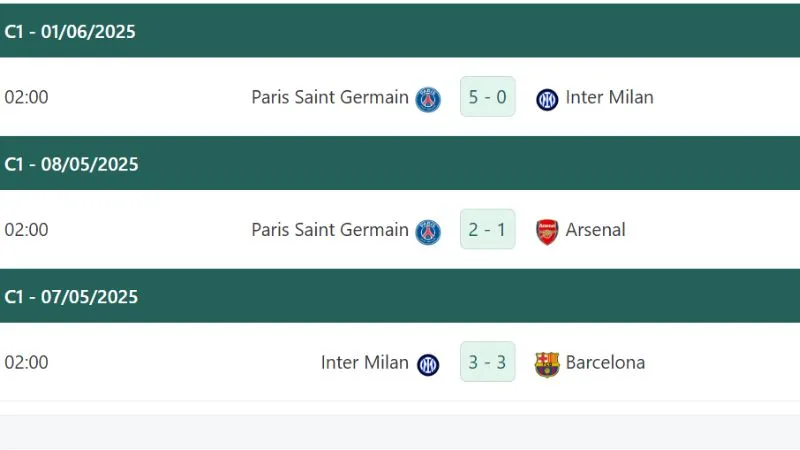Click the PSG crest in the 5-0 match

[428, 99]
